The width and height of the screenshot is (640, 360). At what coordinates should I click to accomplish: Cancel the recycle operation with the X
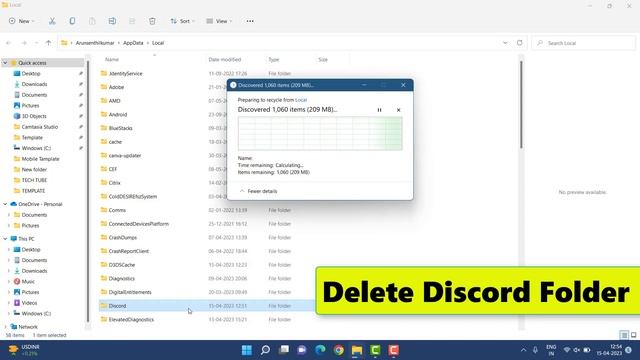(x=398, y=110)
